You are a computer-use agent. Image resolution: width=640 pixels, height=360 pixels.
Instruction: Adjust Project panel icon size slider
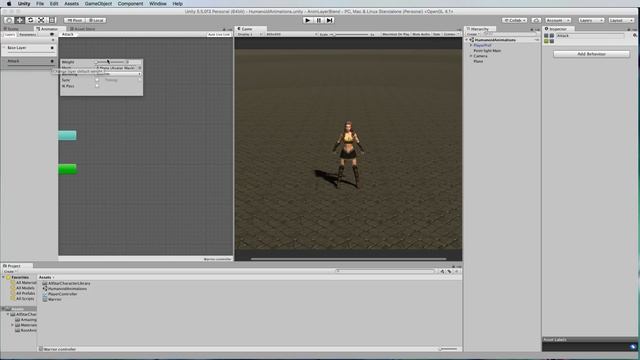449,349
